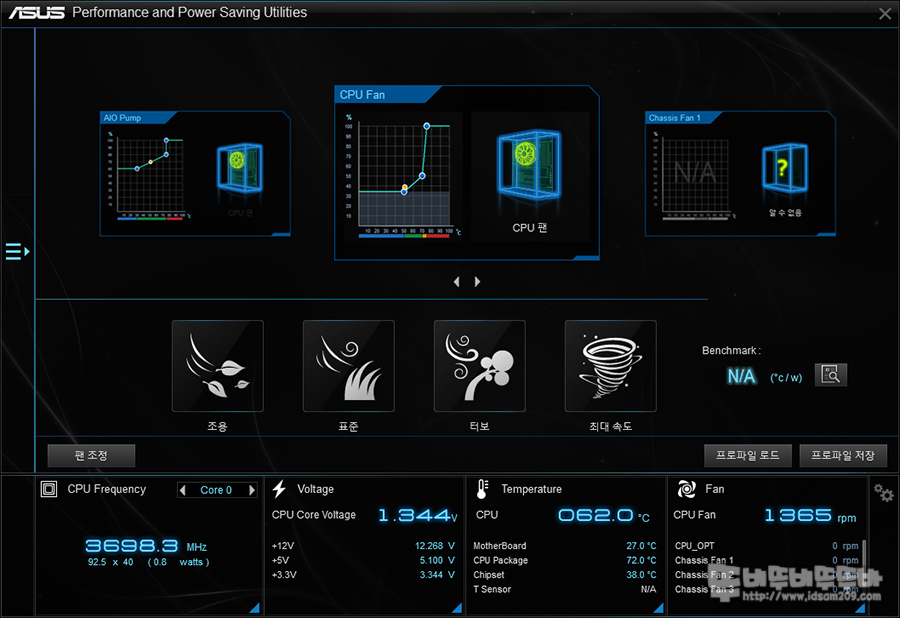Click the Benchmark N/A value
This screenshot has height=618, width=900.
pyautogui.click(x=741, y=376)
